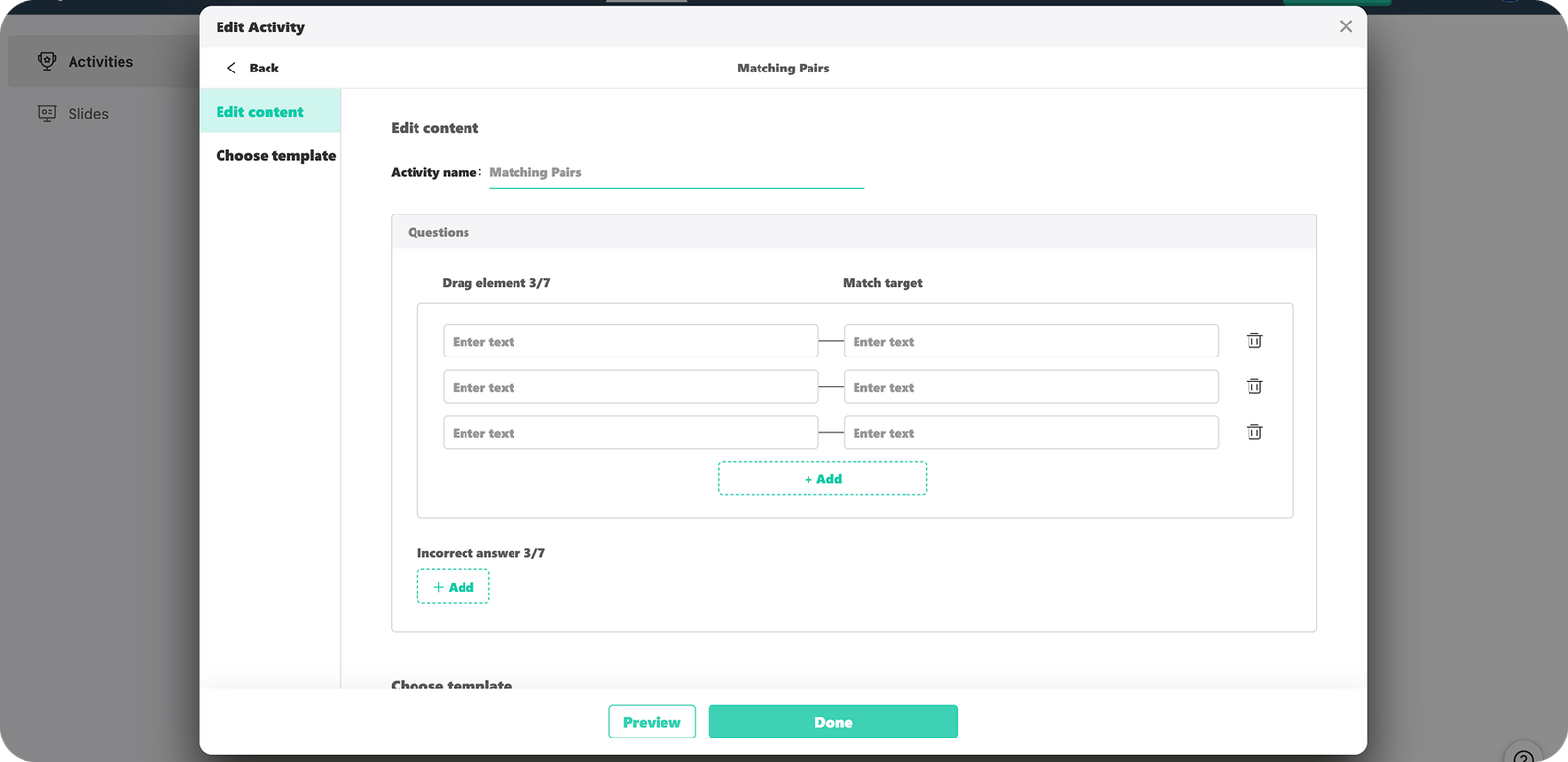Click the green Done button
Viewport: 1568px width, 762px height.
pos(832,722)
